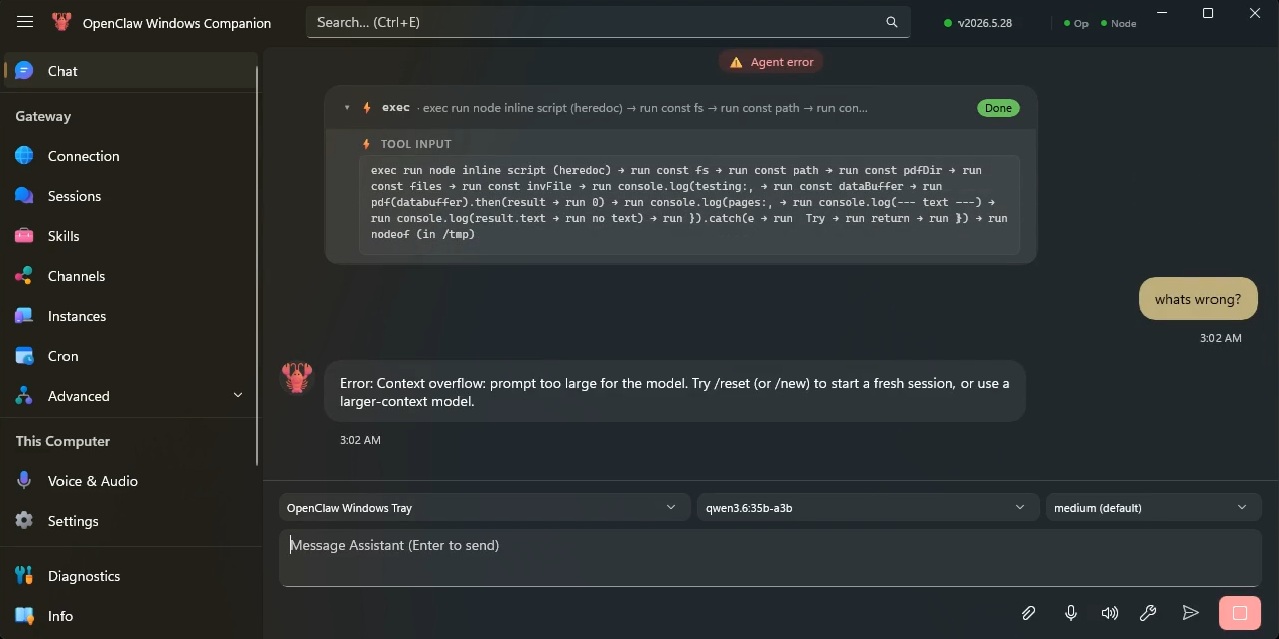The width and height of the screenshot is (1279, 639).
Task: Click the Diagnostics tools icon
Action: tap(24, 576)
